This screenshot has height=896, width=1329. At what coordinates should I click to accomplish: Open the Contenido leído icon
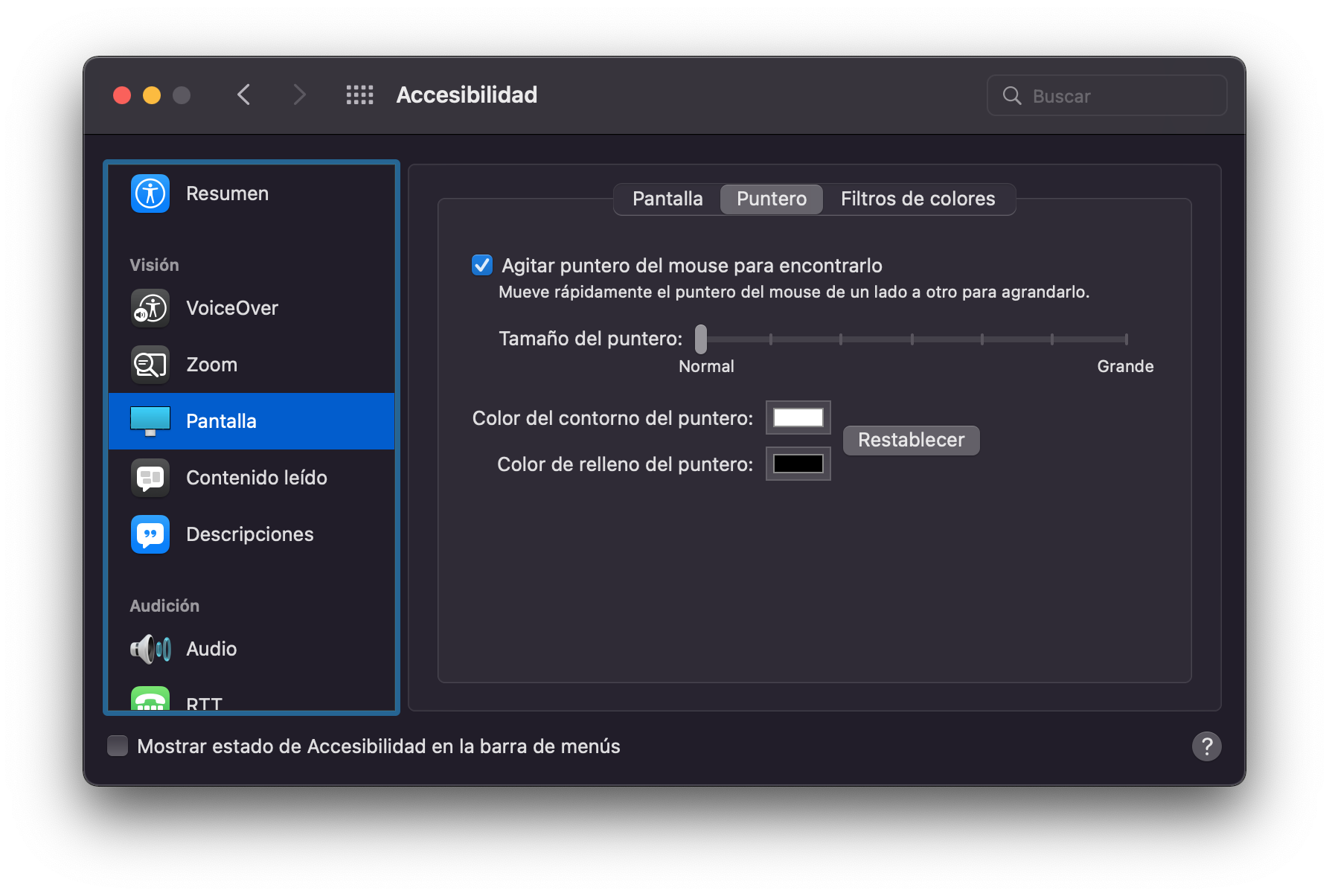(150, 478)
